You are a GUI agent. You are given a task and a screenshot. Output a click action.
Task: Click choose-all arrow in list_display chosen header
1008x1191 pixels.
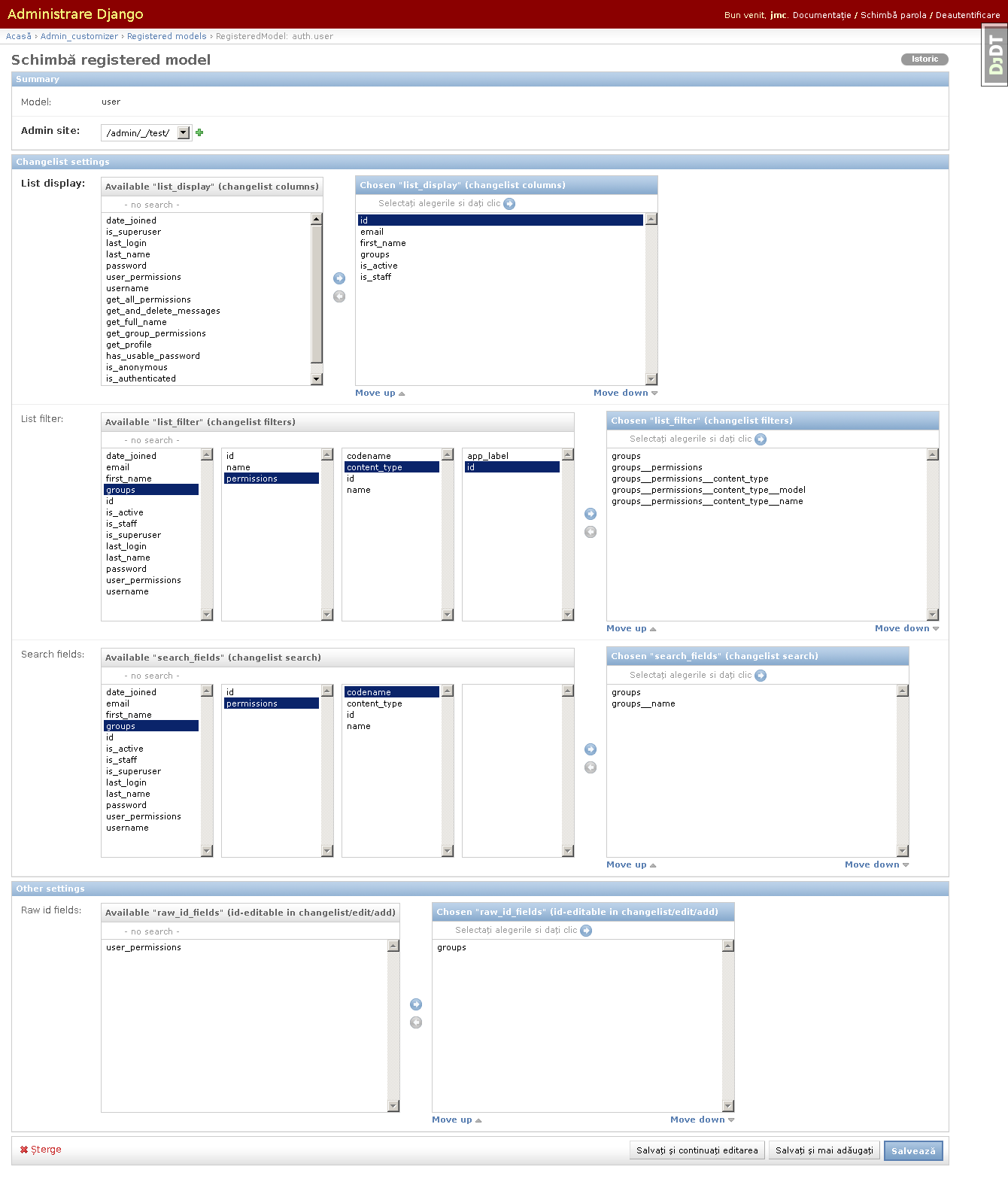click(x=509, y=204)
